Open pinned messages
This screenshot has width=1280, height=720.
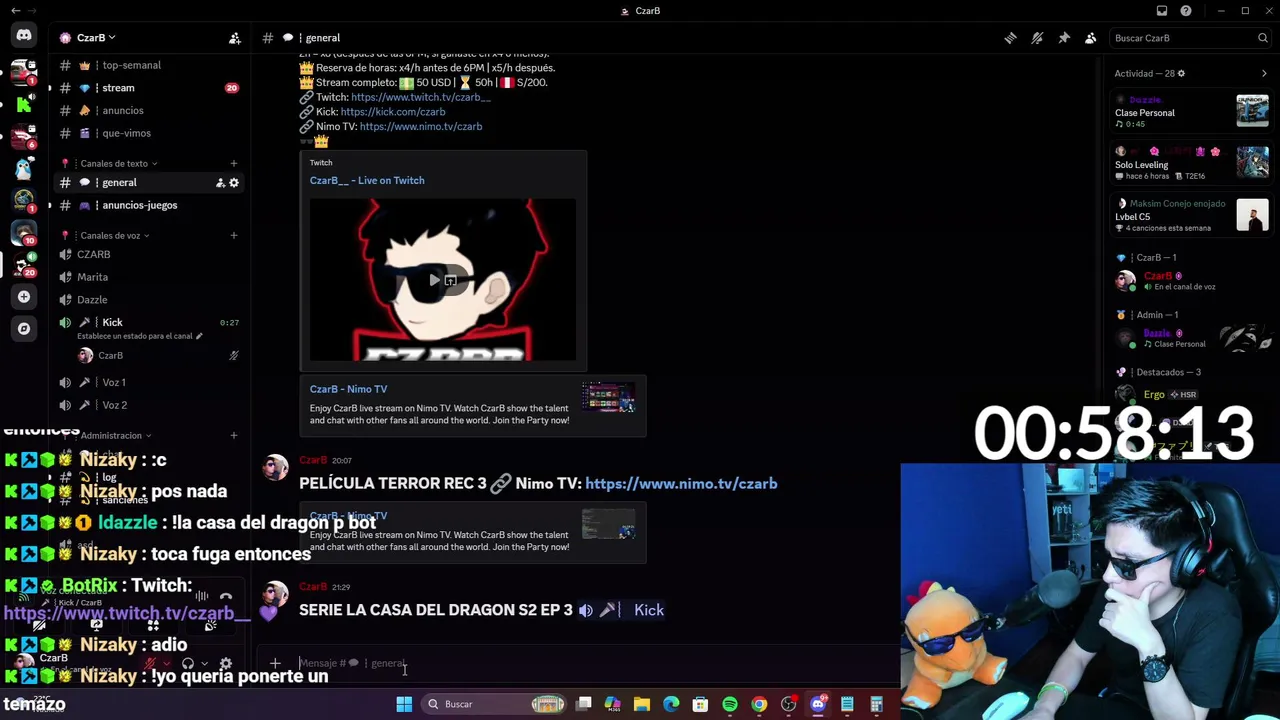click(1064, 38)
